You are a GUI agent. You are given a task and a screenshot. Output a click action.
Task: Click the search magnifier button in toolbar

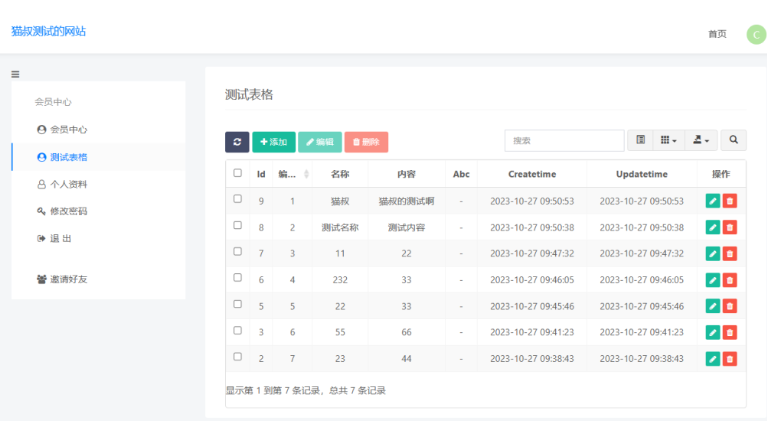point(733,140)
